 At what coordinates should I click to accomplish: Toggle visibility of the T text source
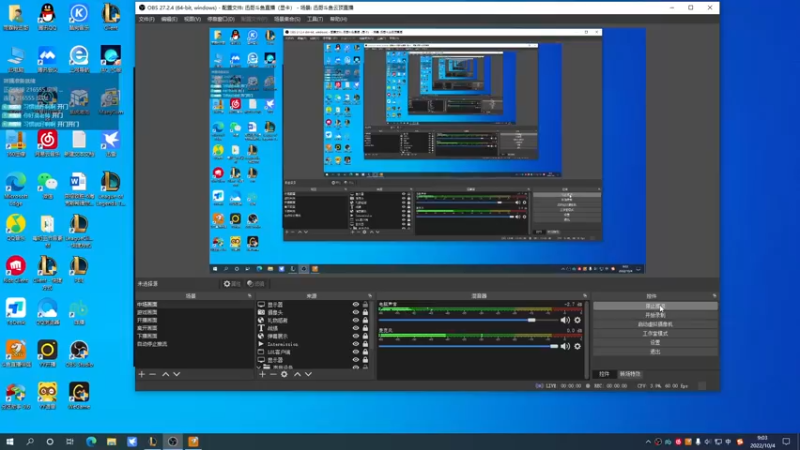pos(356,328)
